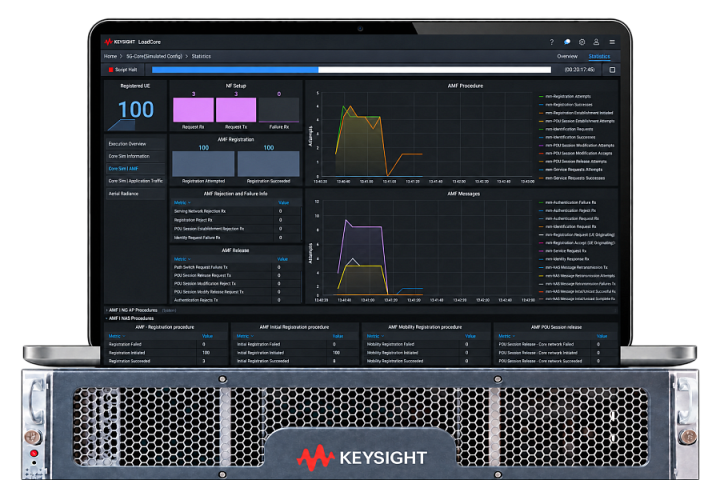Sort Metric column in AMF Release table
720x480 pixels.
tap(182, 259)
